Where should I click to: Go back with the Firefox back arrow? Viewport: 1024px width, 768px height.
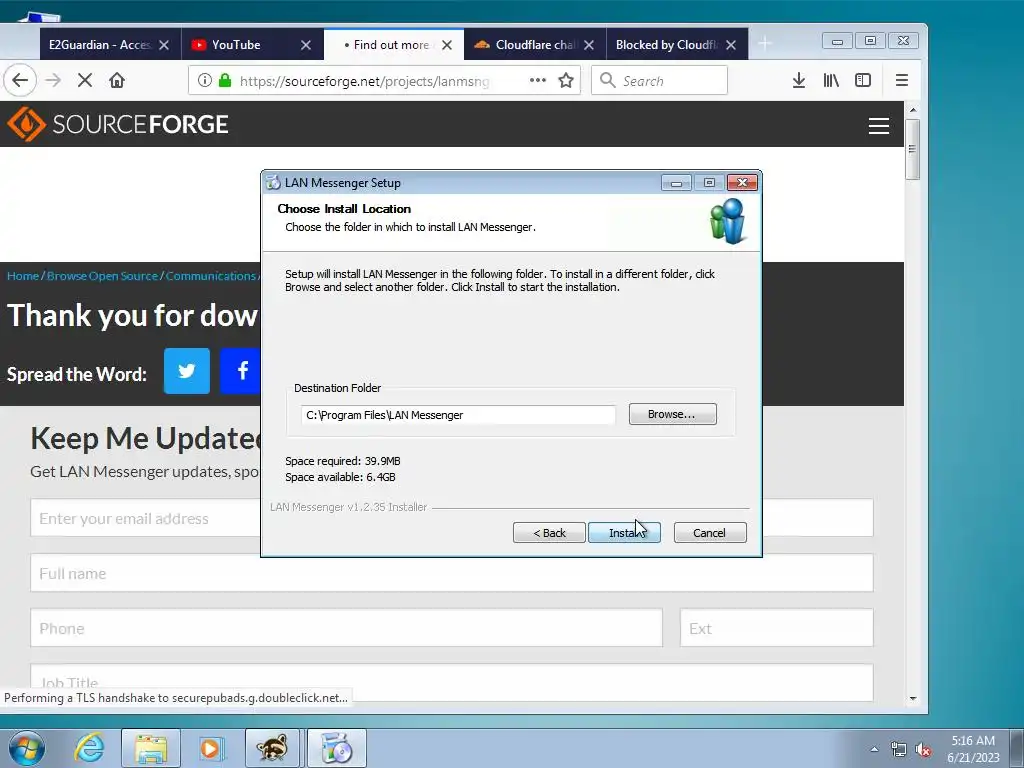tap(20, 80)
